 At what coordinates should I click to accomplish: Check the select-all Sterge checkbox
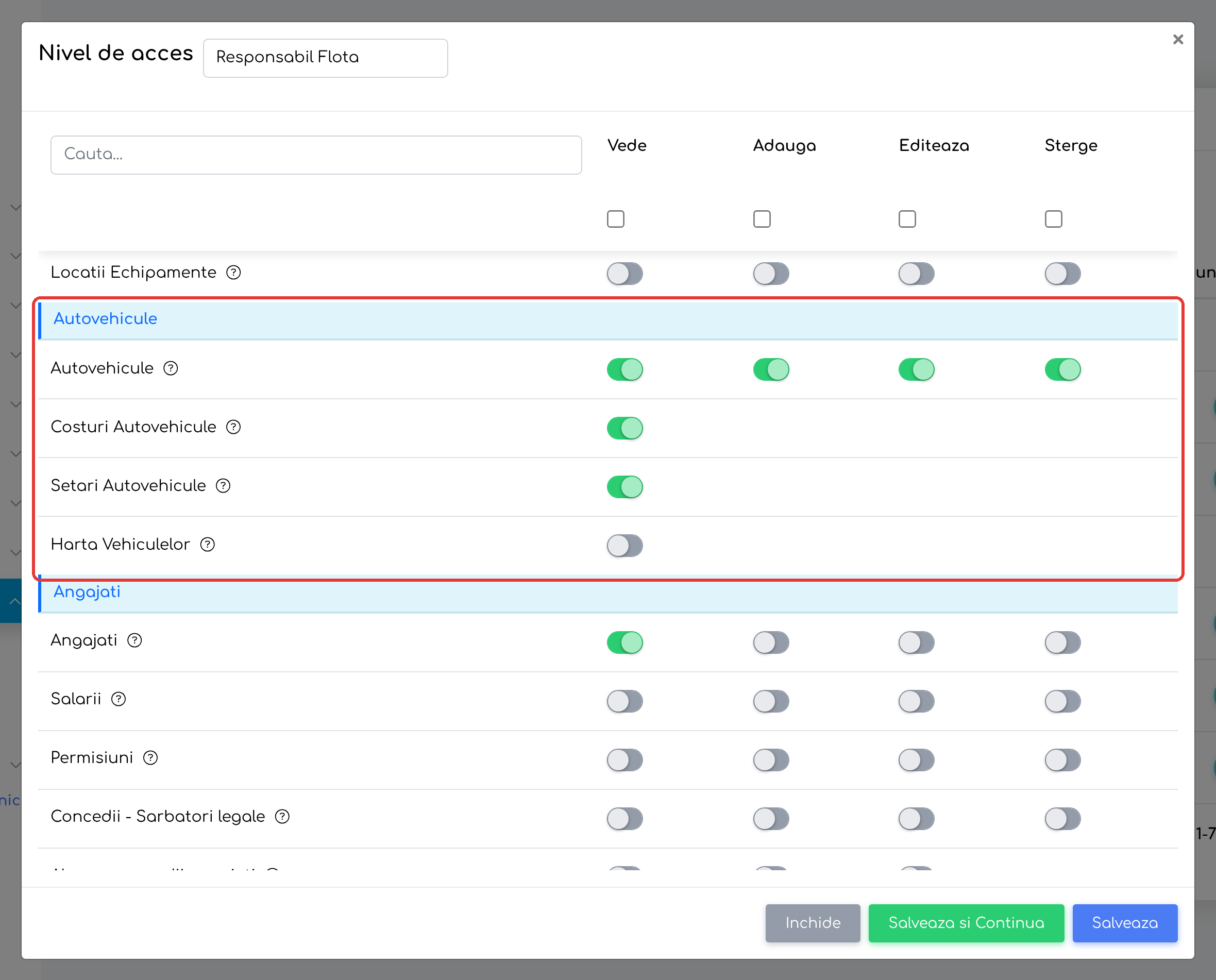[x=1053, y=219]
